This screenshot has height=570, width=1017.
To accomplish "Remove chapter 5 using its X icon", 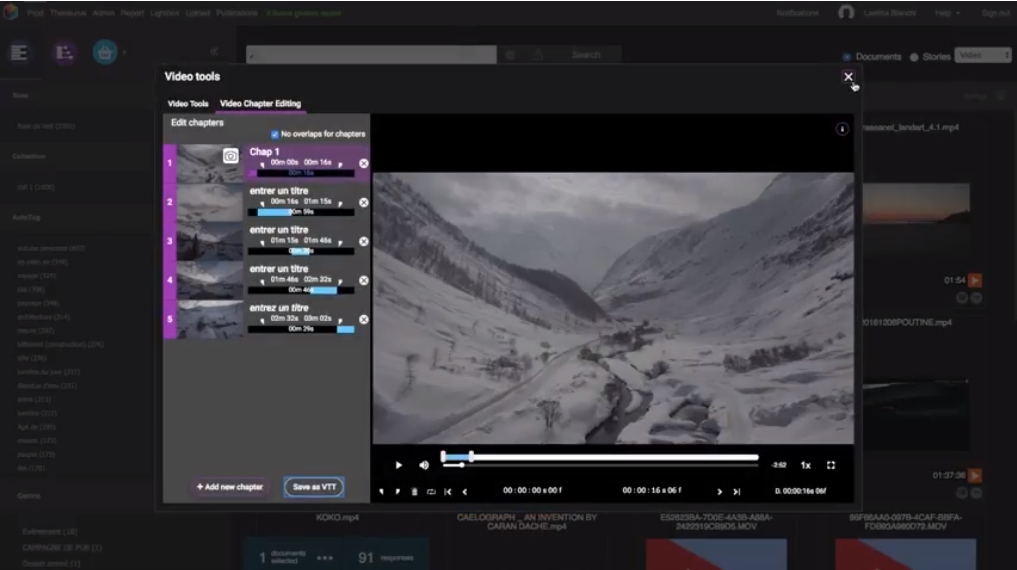I will (363, 319).
